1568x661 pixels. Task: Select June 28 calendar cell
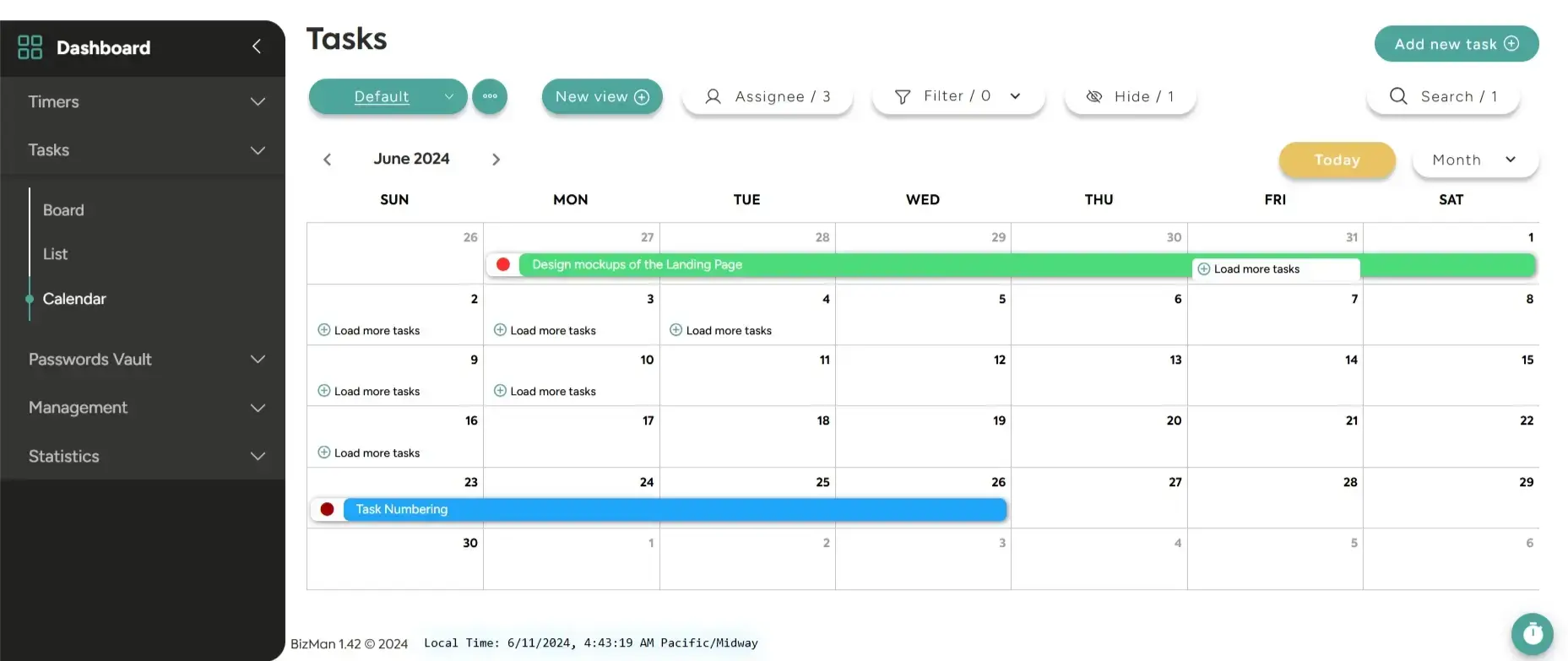1275,498
